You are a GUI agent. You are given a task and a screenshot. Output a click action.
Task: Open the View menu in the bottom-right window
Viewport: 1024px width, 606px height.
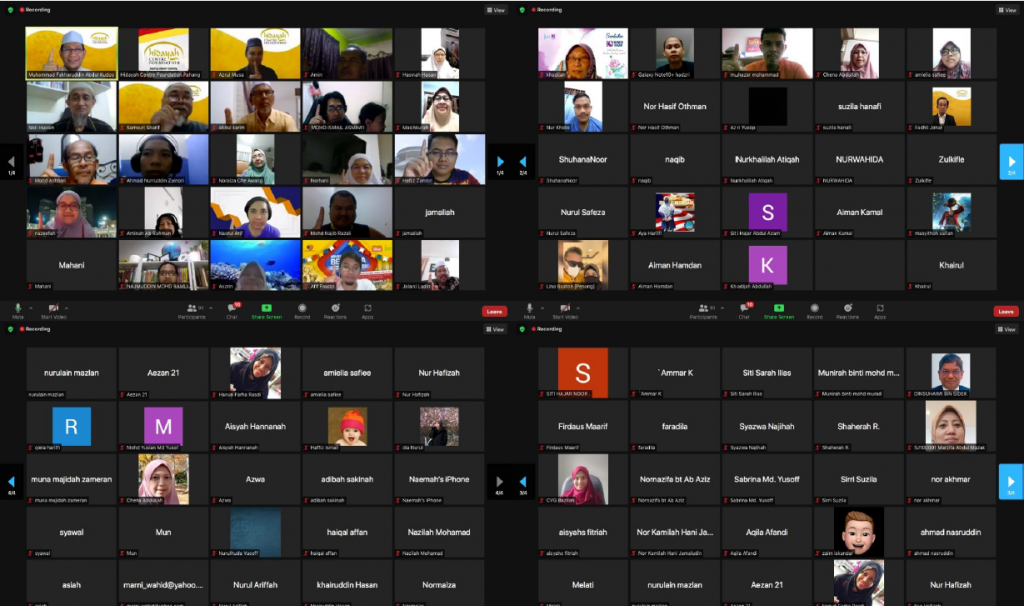(x=1009, y=329)
